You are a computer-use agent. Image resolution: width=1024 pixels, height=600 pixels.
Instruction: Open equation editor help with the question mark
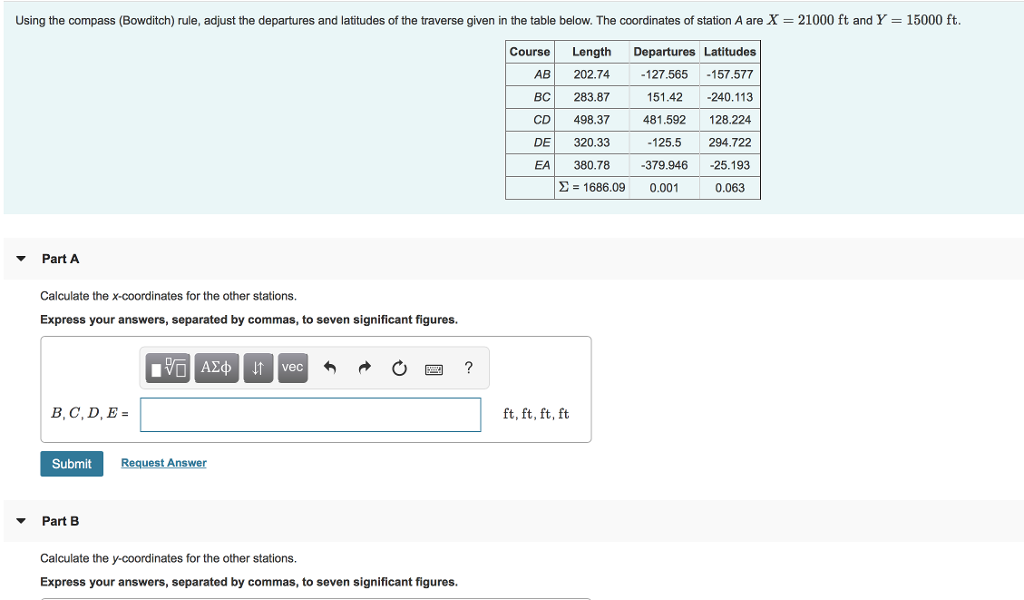pos(468,368)
